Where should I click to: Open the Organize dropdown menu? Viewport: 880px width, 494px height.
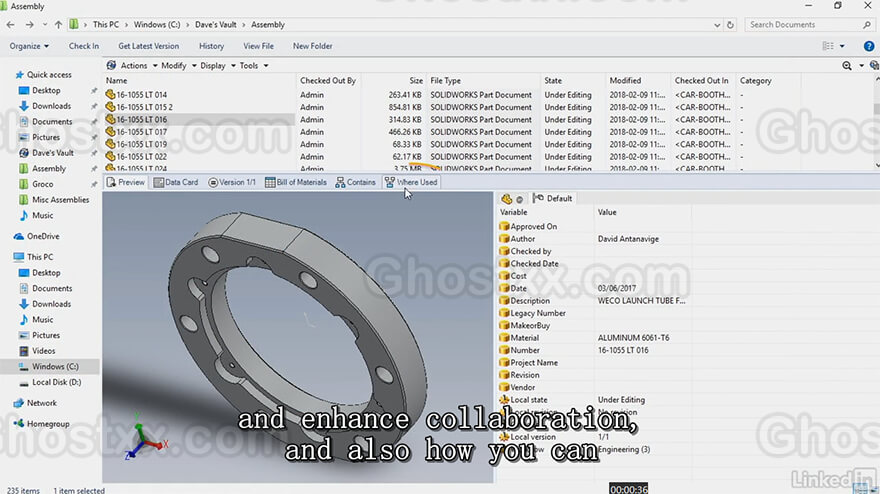tap(29, 46)
